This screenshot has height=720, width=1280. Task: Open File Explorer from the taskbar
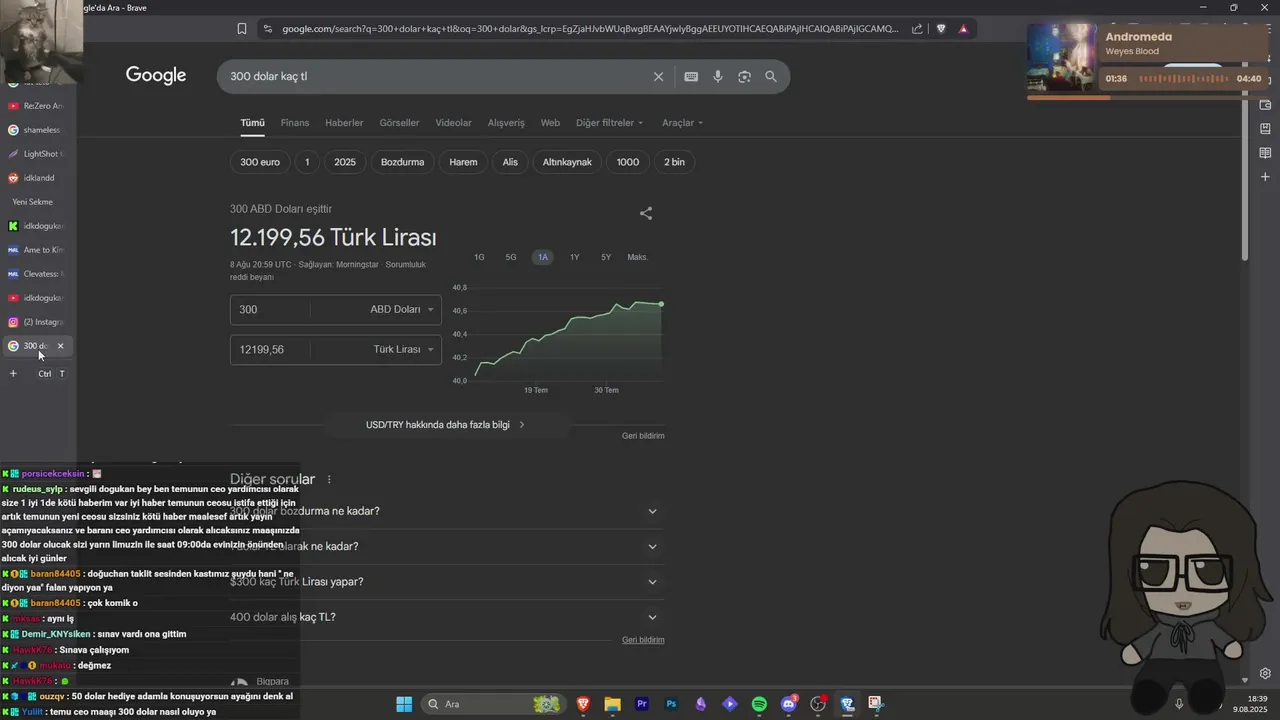click(x=613, y=704)
